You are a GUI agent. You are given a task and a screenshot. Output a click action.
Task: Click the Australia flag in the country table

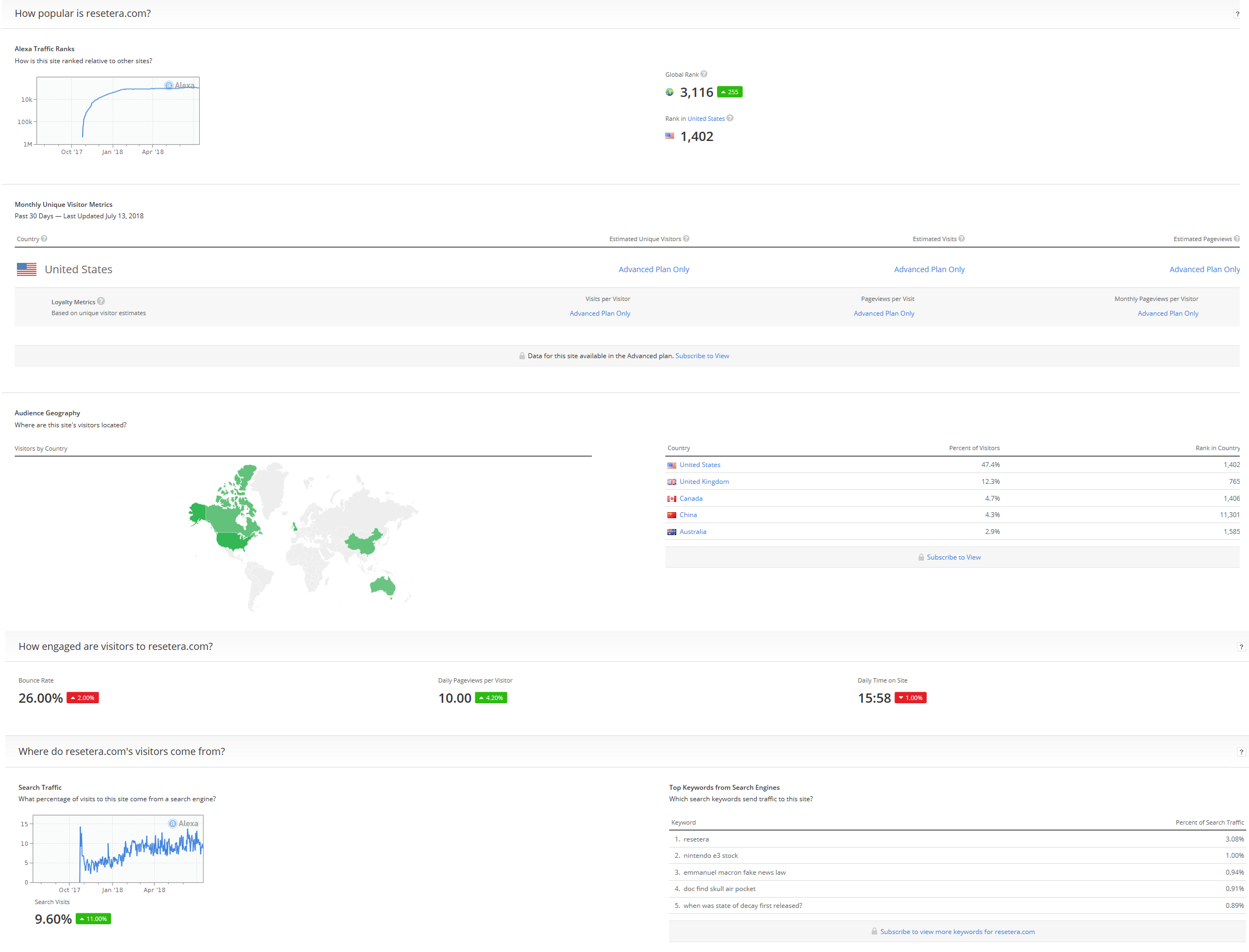point(671,532)
